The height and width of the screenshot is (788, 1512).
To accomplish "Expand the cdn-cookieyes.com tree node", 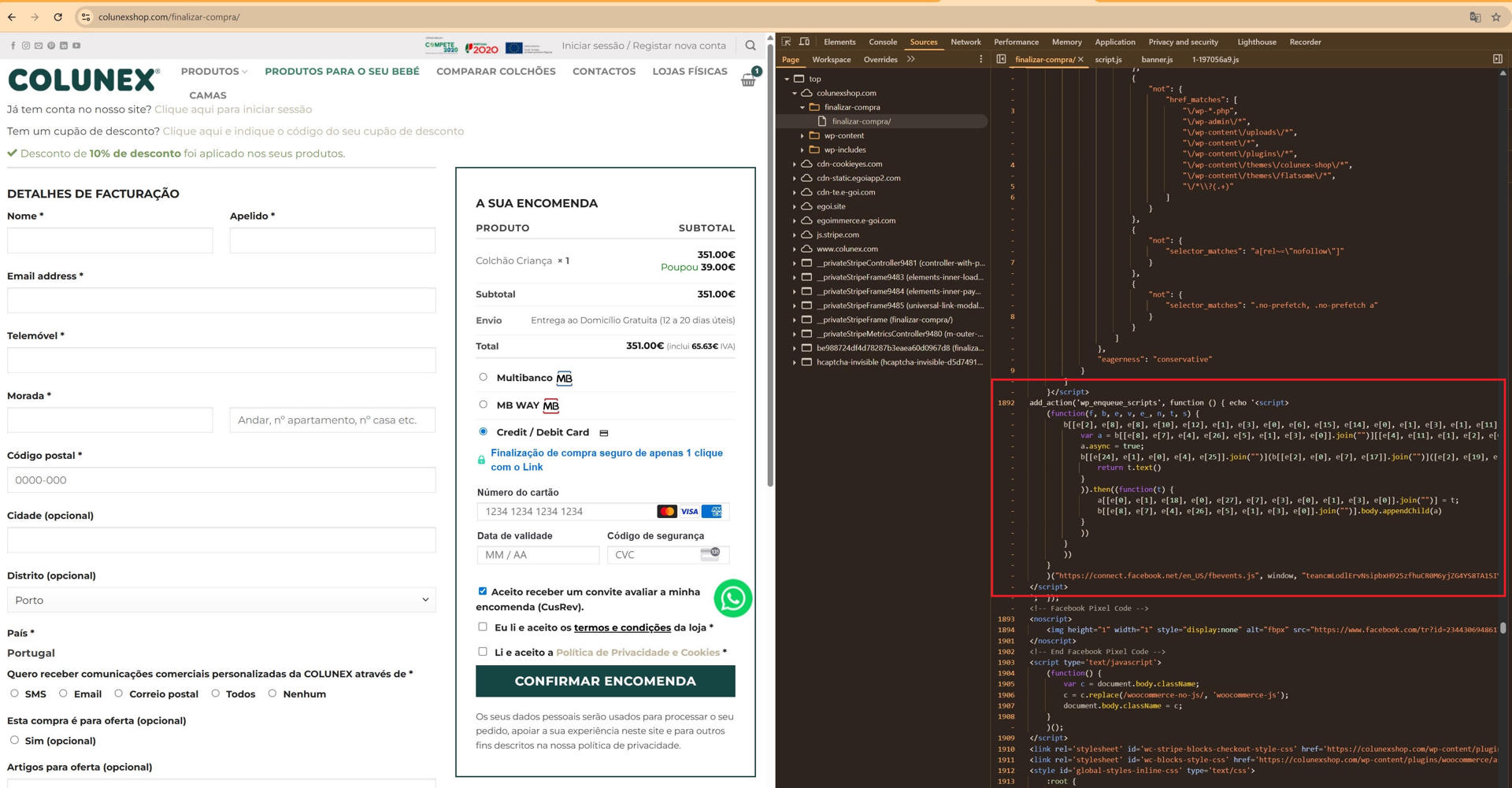I will point(794,164).
